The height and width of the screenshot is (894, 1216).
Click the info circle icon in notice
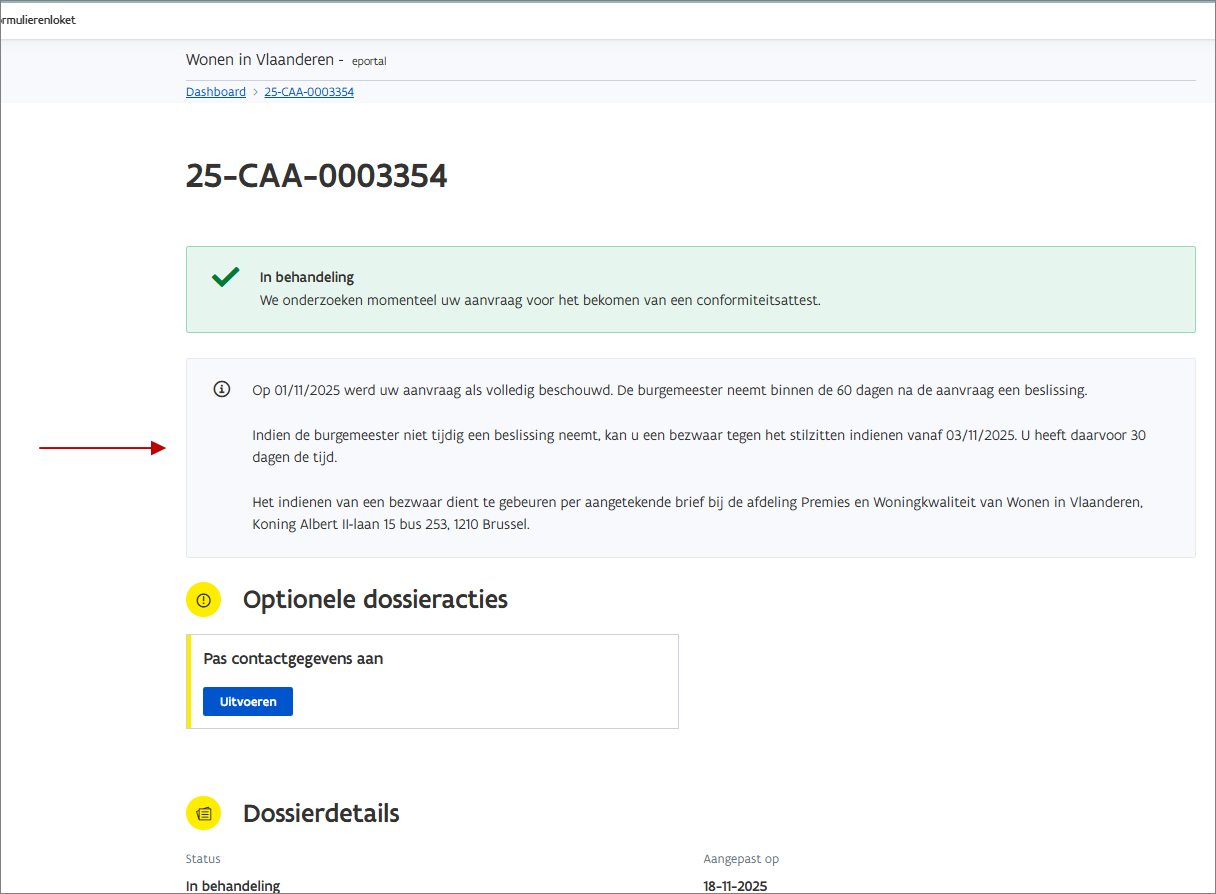click(222, 389)
